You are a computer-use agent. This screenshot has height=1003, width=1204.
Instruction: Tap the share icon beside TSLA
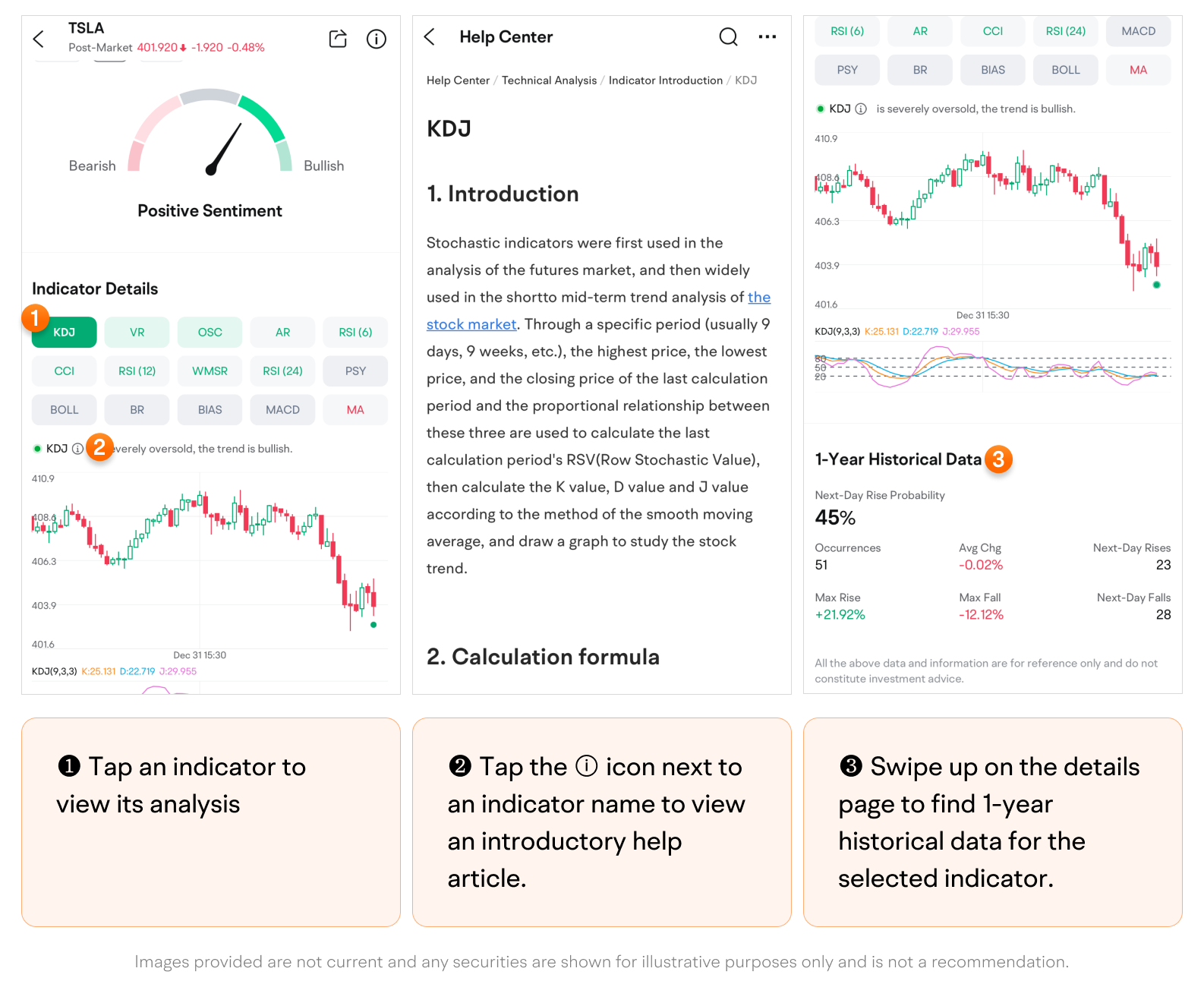[x=338, y=39]
